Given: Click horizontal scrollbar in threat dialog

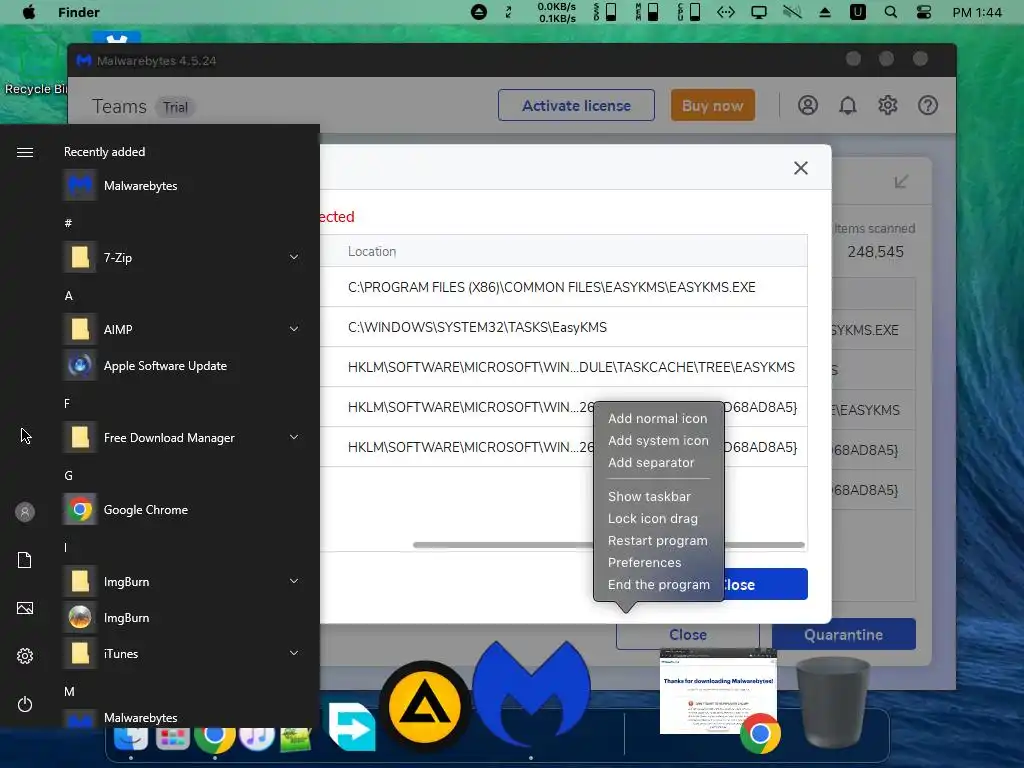Looking at the screenshot, I should [x=609, y=545].
